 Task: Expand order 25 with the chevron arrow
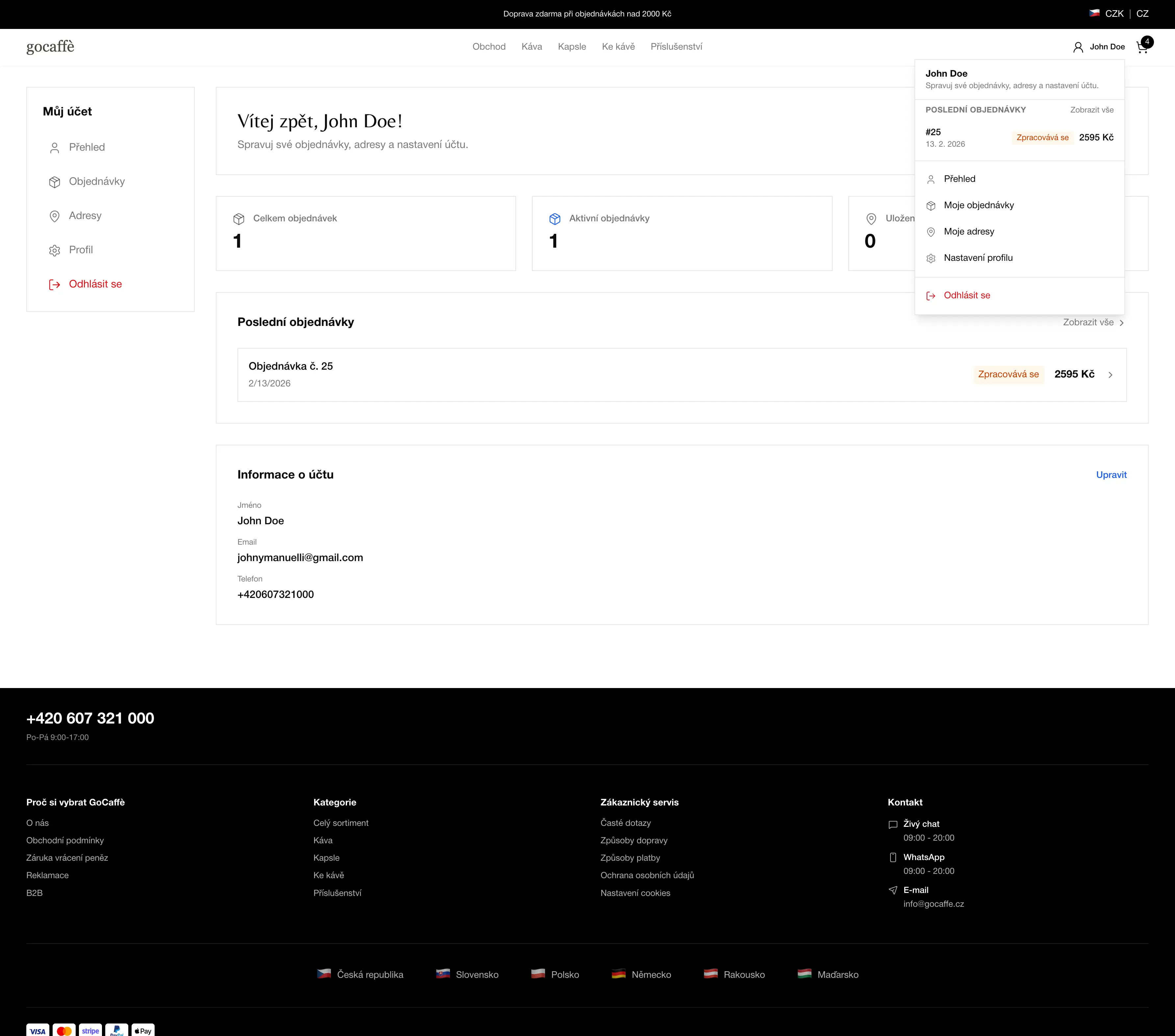(1110, 375)
